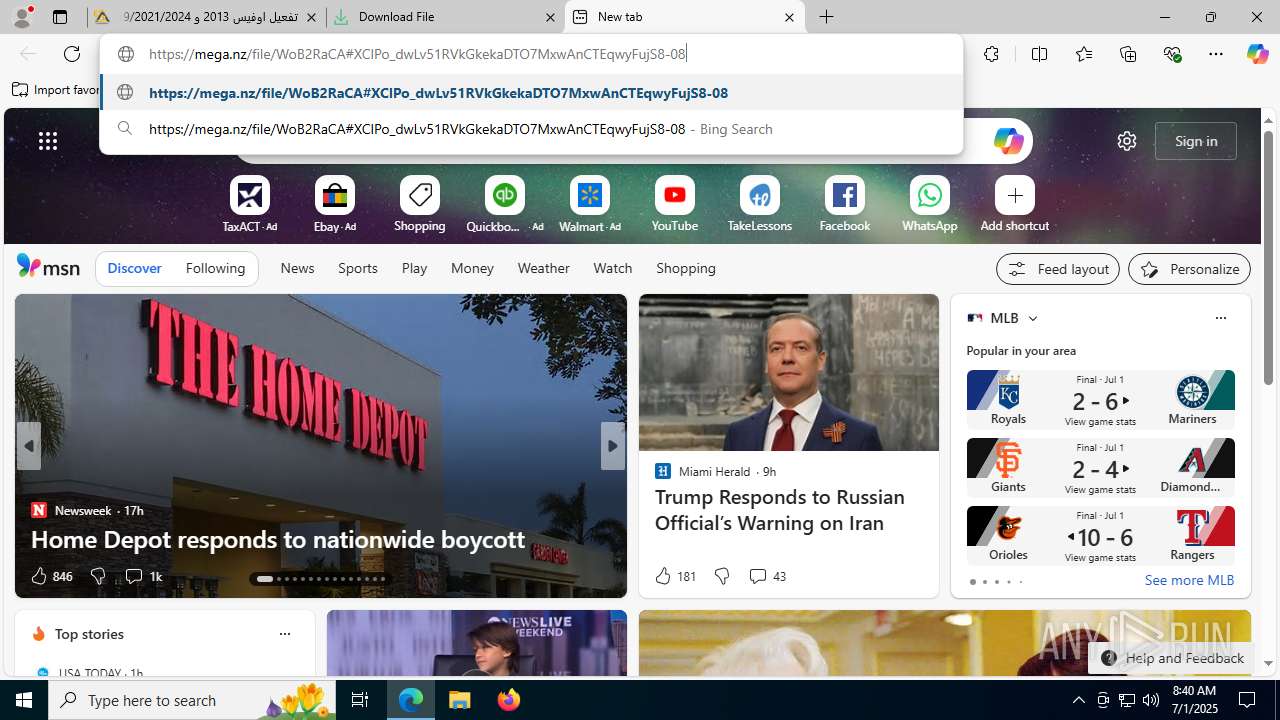Open the Sports menu item
The height and width of the screenshot is (720, 1280).
tap(358, 268)
